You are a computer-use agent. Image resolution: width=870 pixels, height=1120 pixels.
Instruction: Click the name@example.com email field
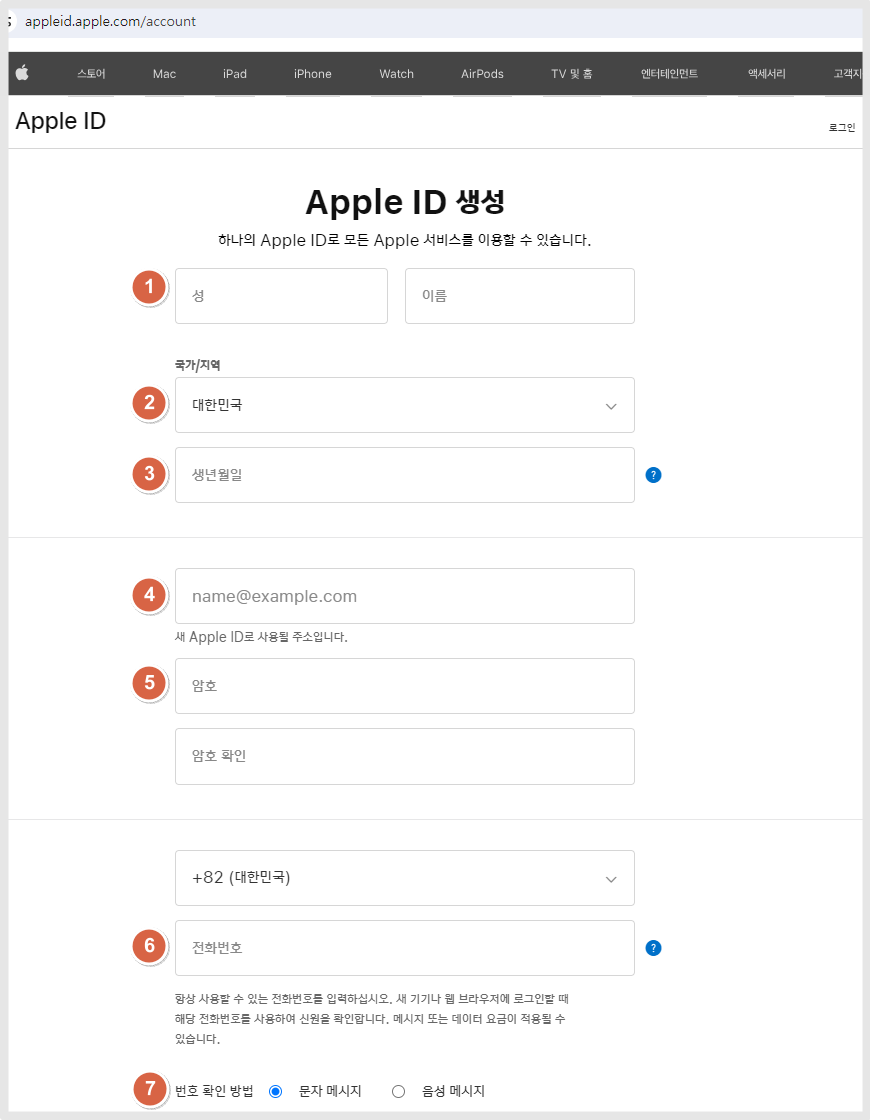coord(404,596)
